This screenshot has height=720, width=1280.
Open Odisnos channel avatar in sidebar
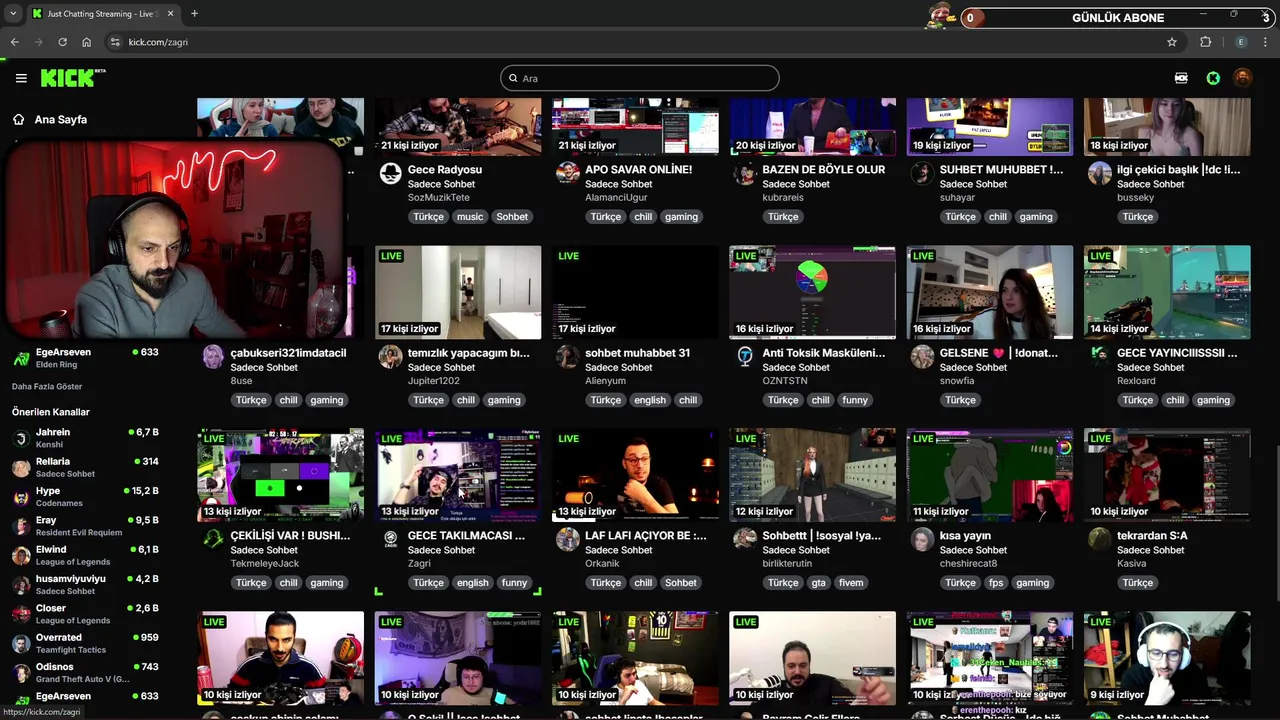[x=21, y=672]
